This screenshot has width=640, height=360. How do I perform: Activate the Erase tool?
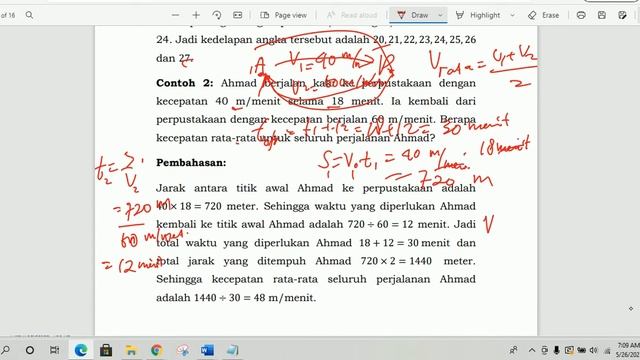tap(543, 15)
